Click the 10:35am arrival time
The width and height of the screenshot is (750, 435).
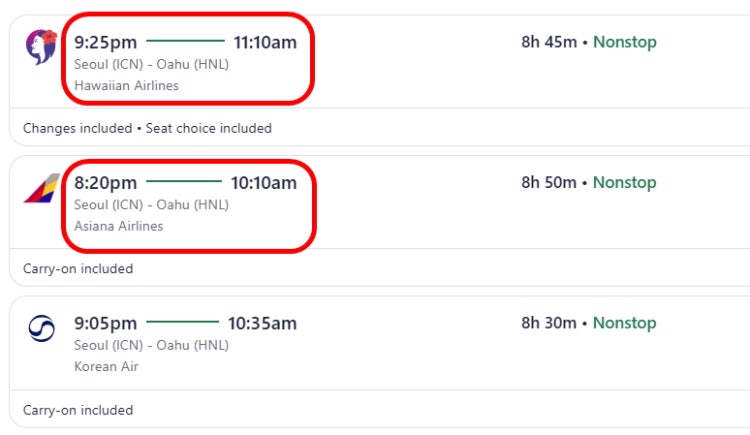(262, 323)
